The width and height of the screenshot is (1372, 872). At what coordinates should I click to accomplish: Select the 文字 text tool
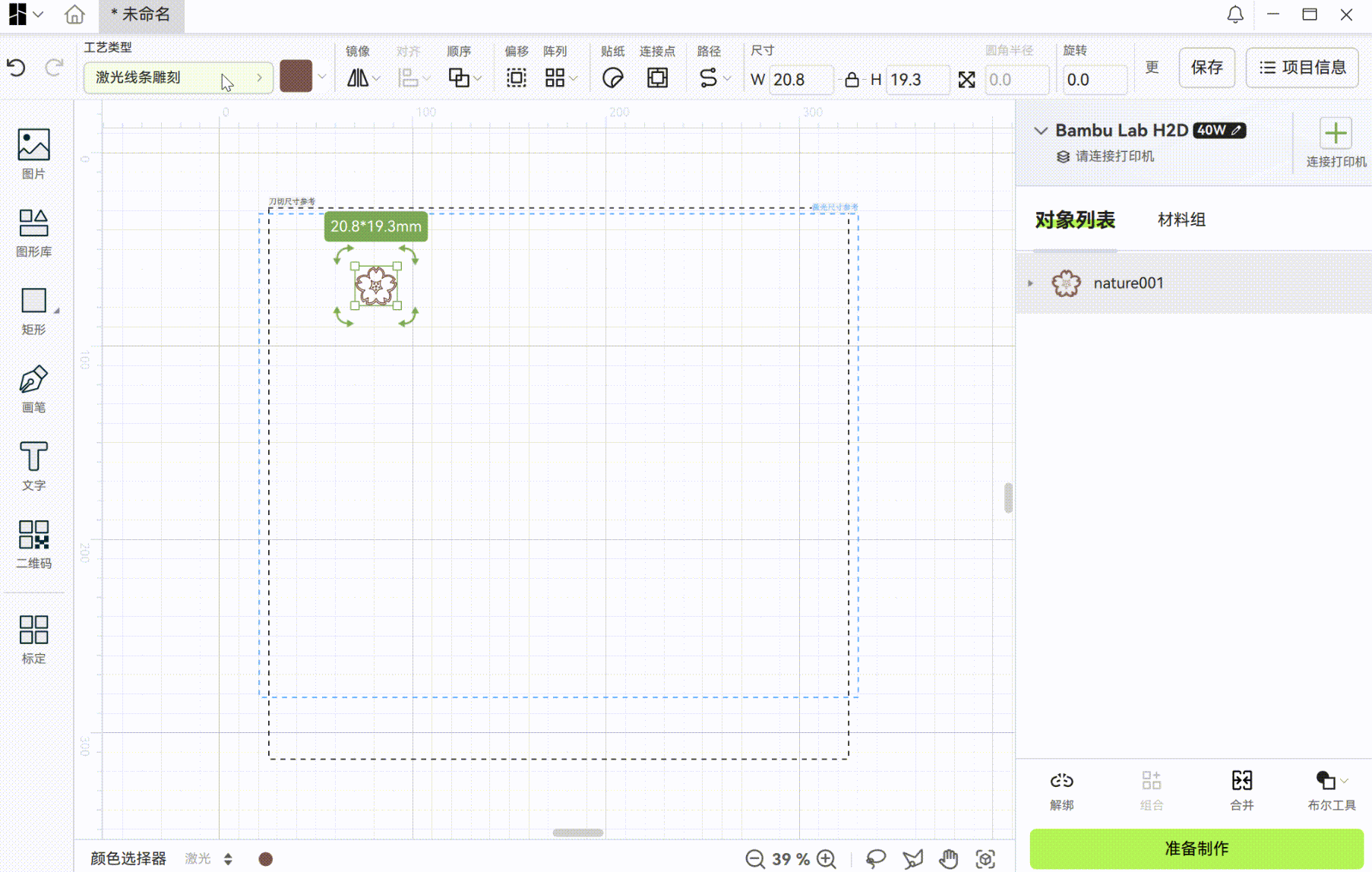(33, 466)
